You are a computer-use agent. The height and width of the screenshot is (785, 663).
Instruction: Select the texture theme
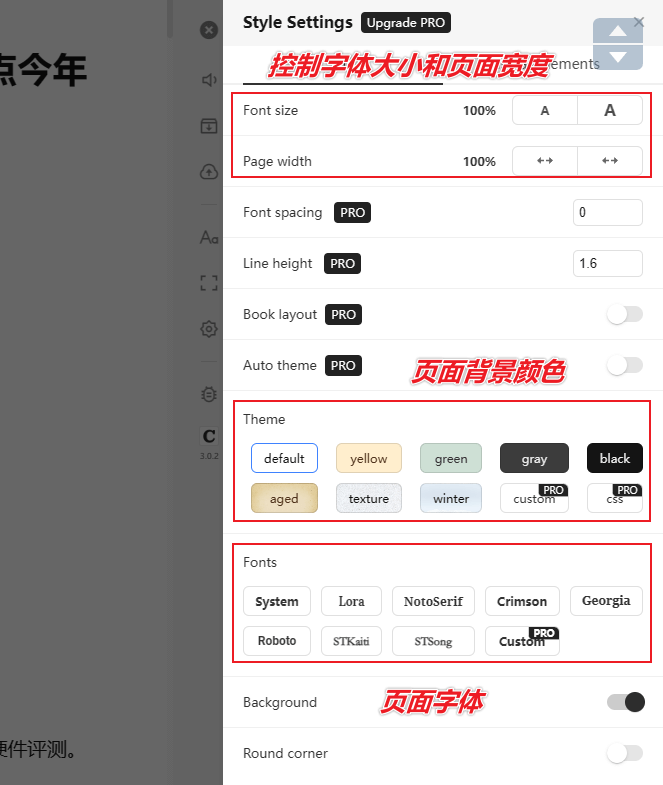[369, 498]
